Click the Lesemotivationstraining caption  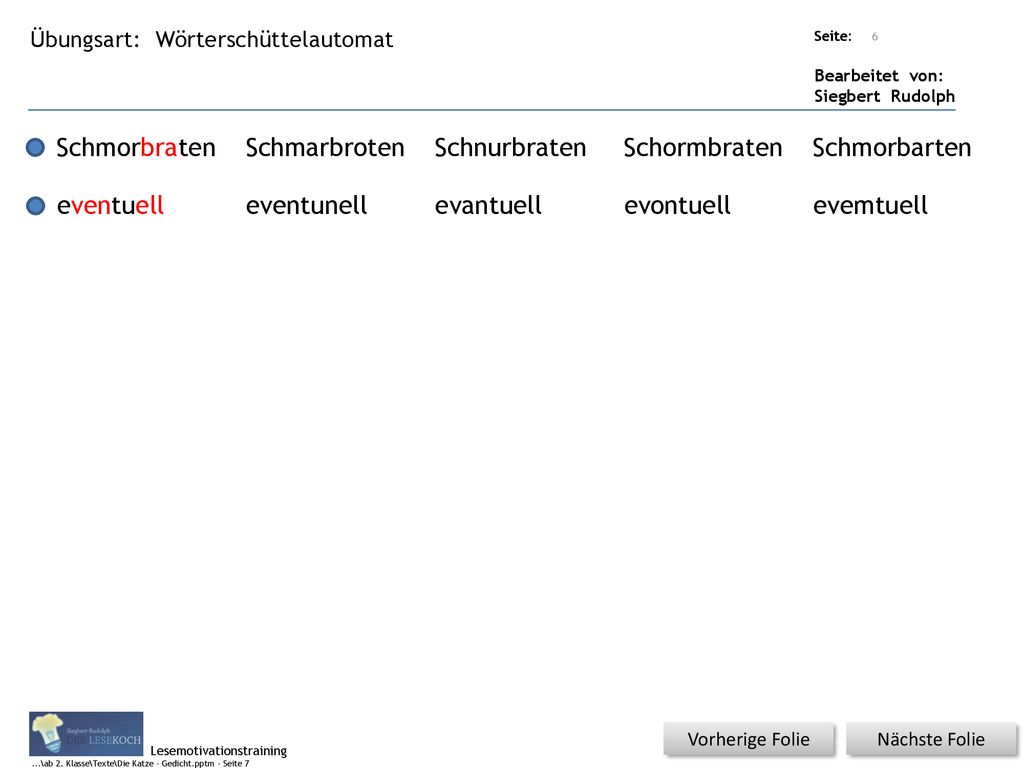point(218,751)
